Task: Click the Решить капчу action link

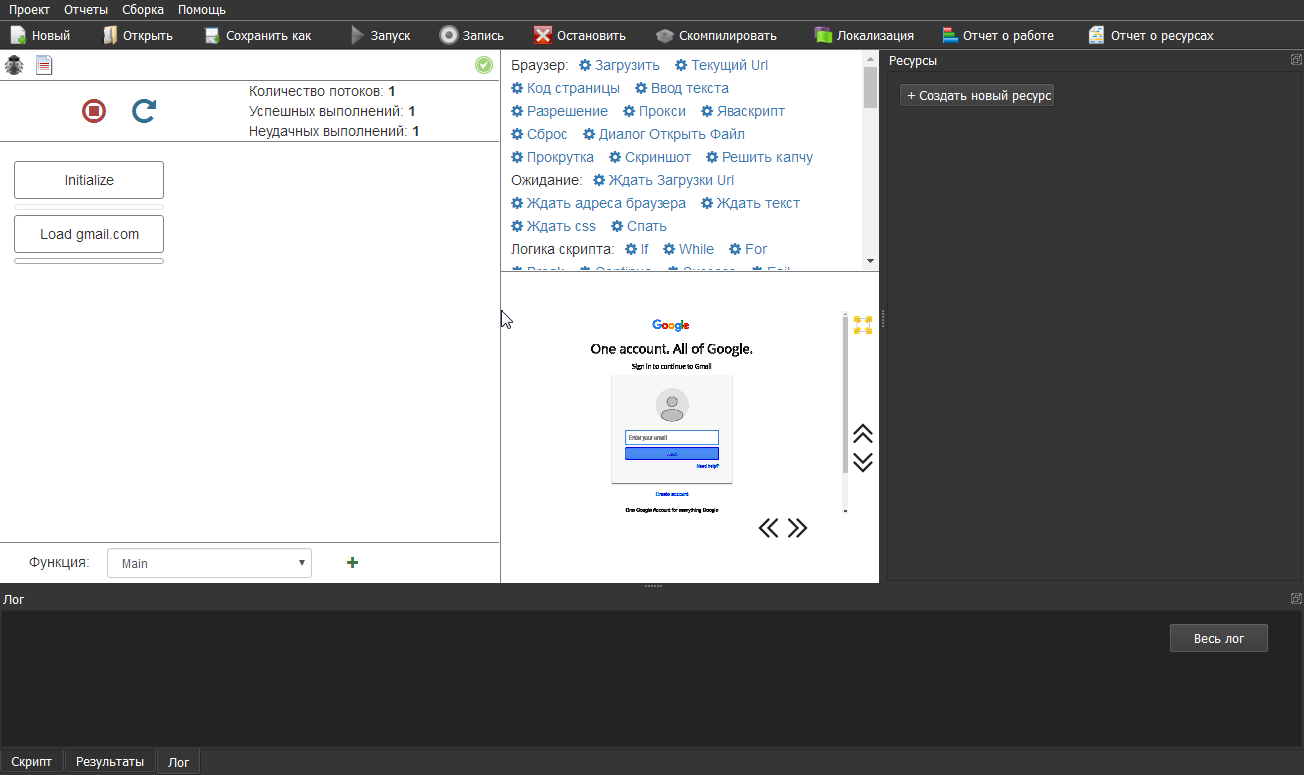Action: click(767, 157)
